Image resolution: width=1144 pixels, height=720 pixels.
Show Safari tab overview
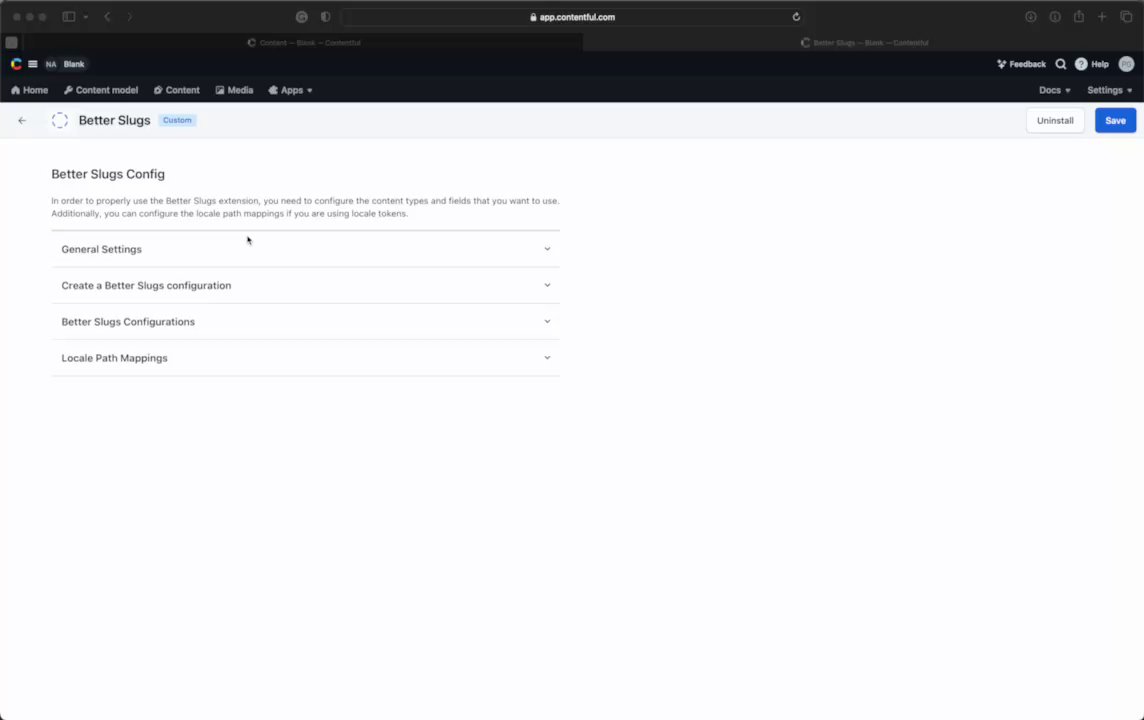point(1126,17)
